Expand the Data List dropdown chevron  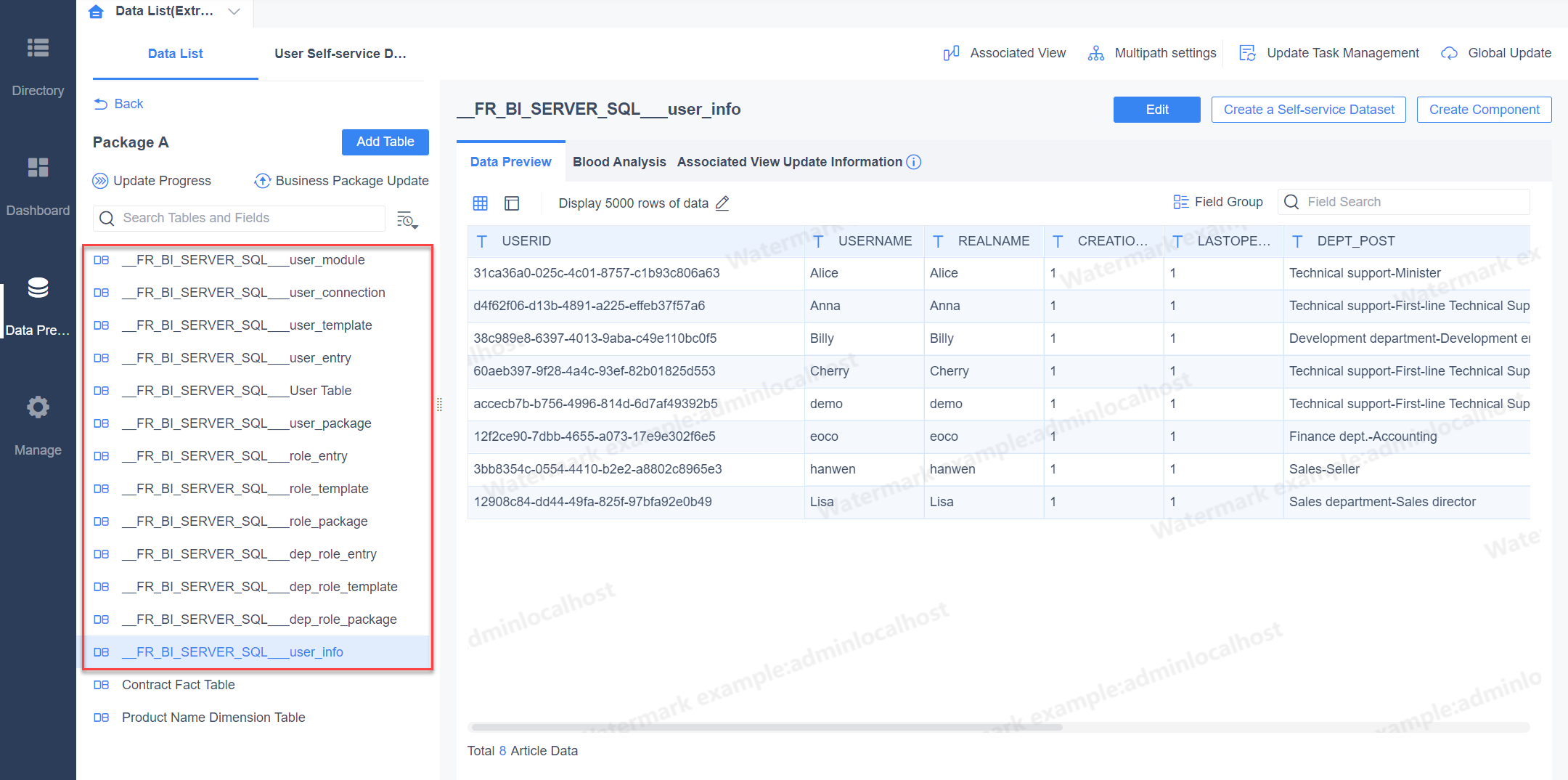coord(234,12)
